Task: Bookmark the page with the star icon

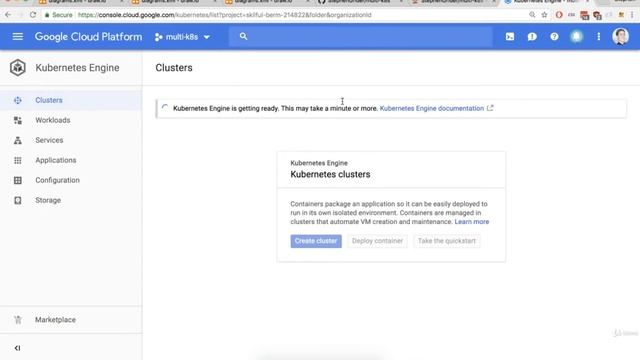Action: point(544,15)
